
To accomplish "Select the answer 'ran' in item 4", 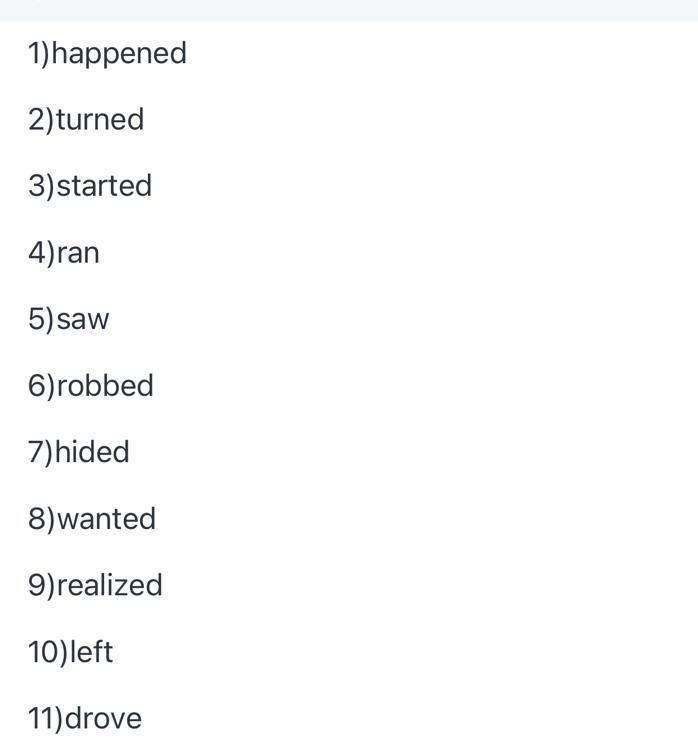I will pos(78,253).
